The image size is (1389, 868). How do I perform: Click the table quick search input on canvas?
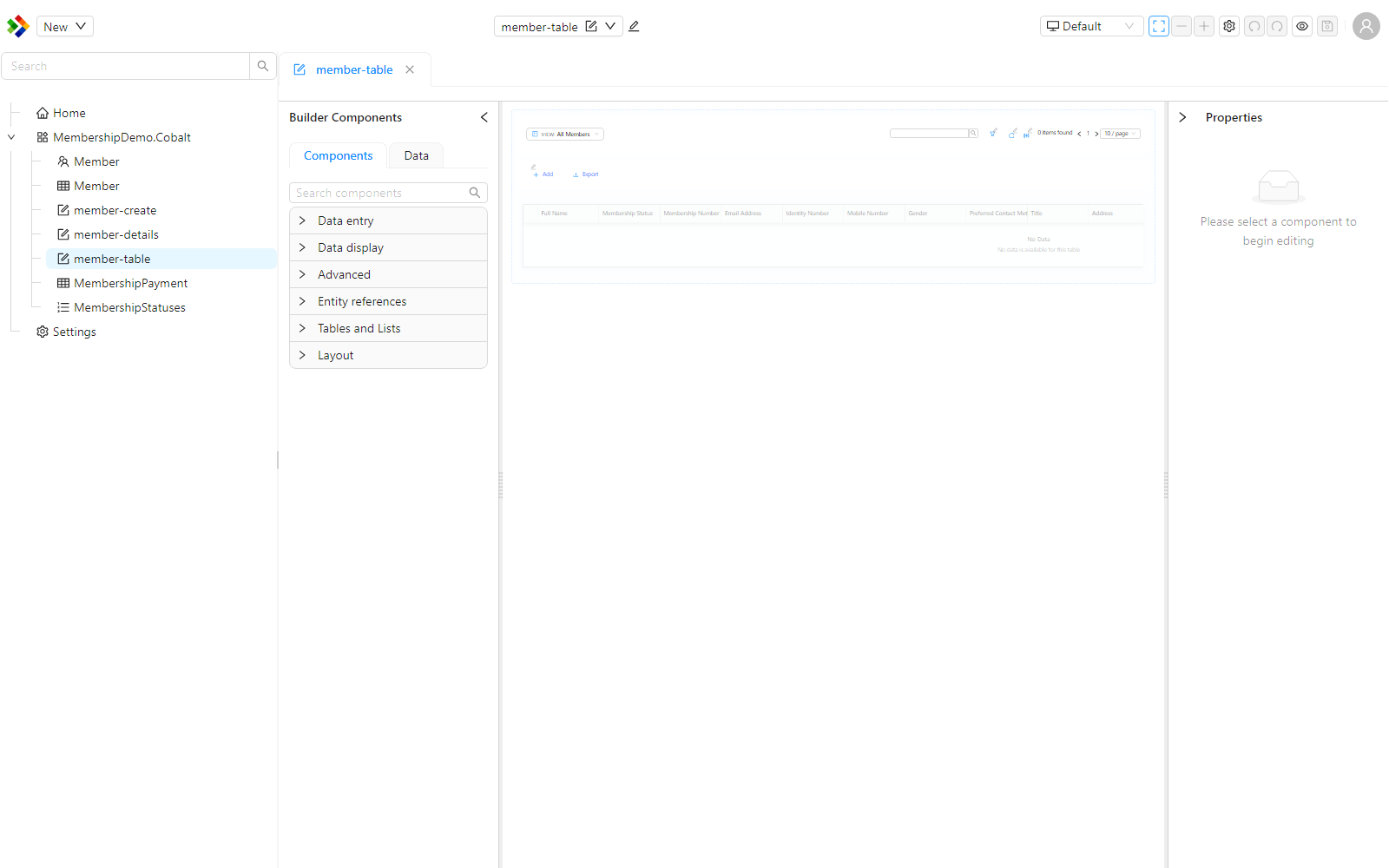(x=929, y=133)
